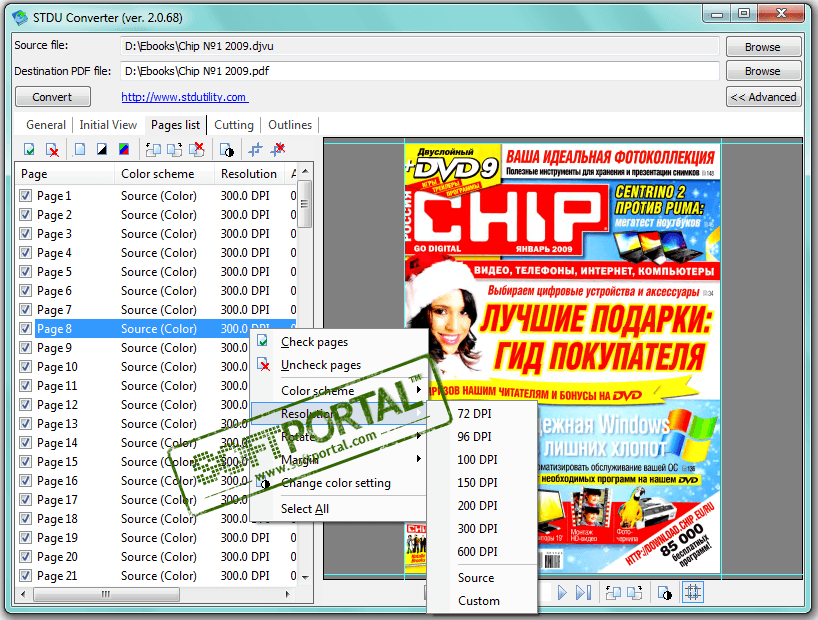This screenshot has height=620, width=818.
Task: Click horizontal scrollbar right arrow
Action: coord(287,594)
